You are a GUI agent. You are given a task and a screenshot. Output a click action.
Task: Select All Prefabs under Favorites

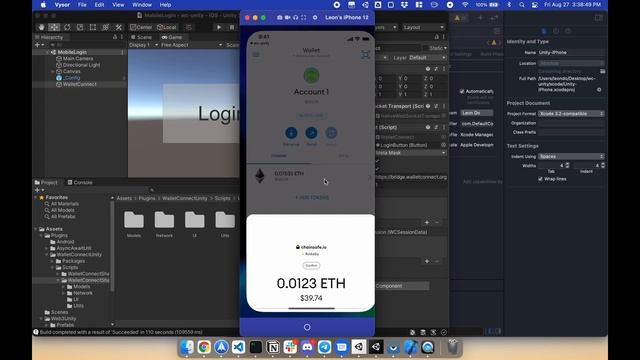click(x=63, y=217)
